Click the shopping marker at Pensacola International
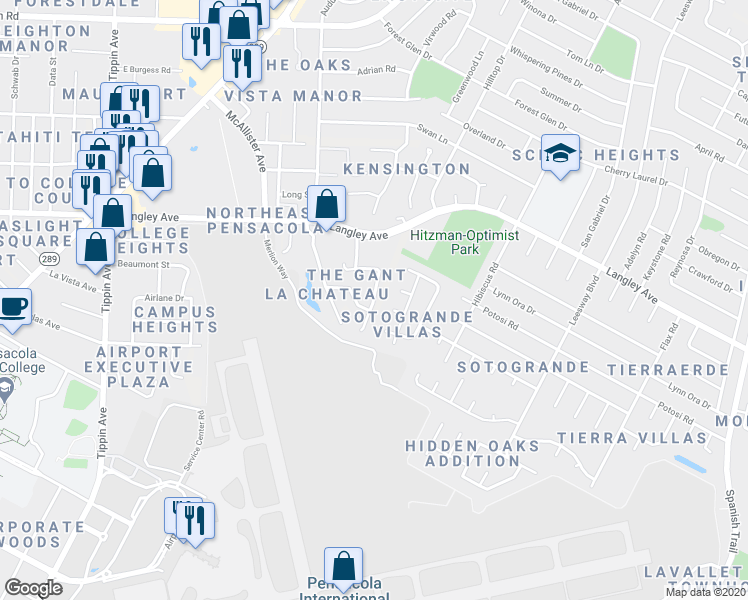 coord(343,568)
